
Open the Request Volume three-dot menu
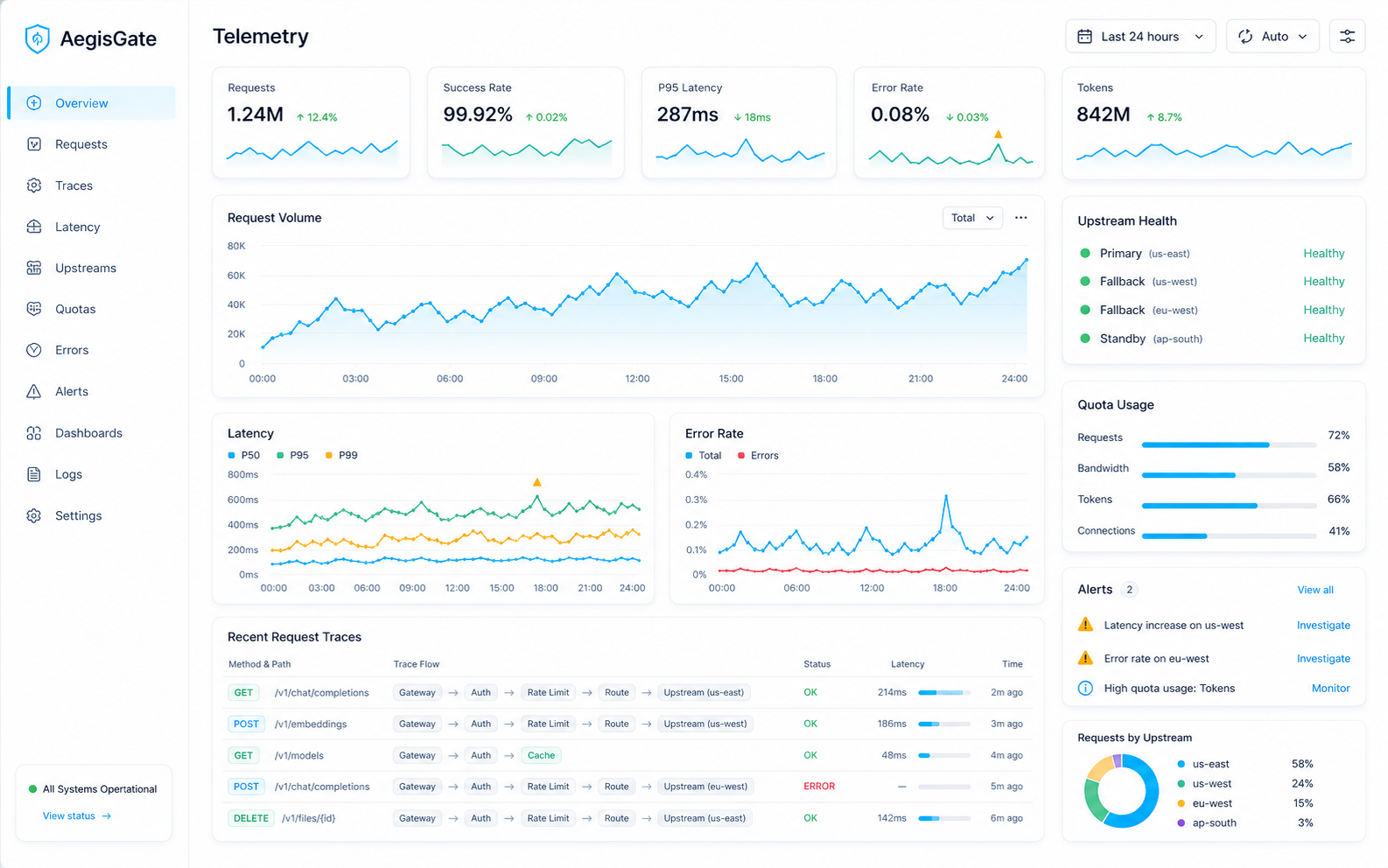1020,218
